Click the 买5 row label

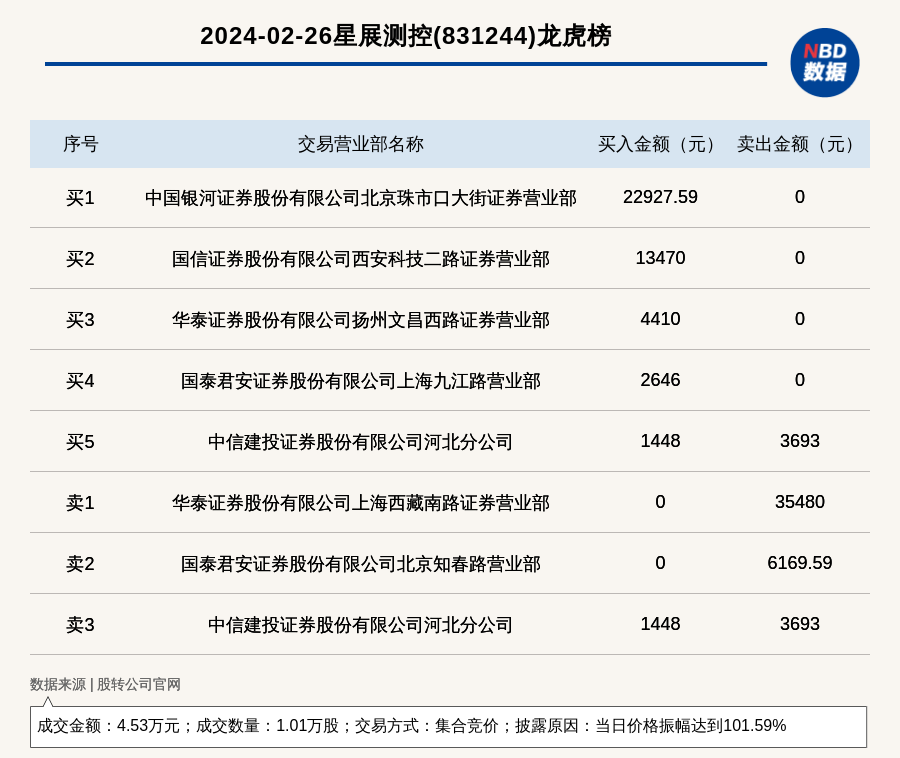80,442
